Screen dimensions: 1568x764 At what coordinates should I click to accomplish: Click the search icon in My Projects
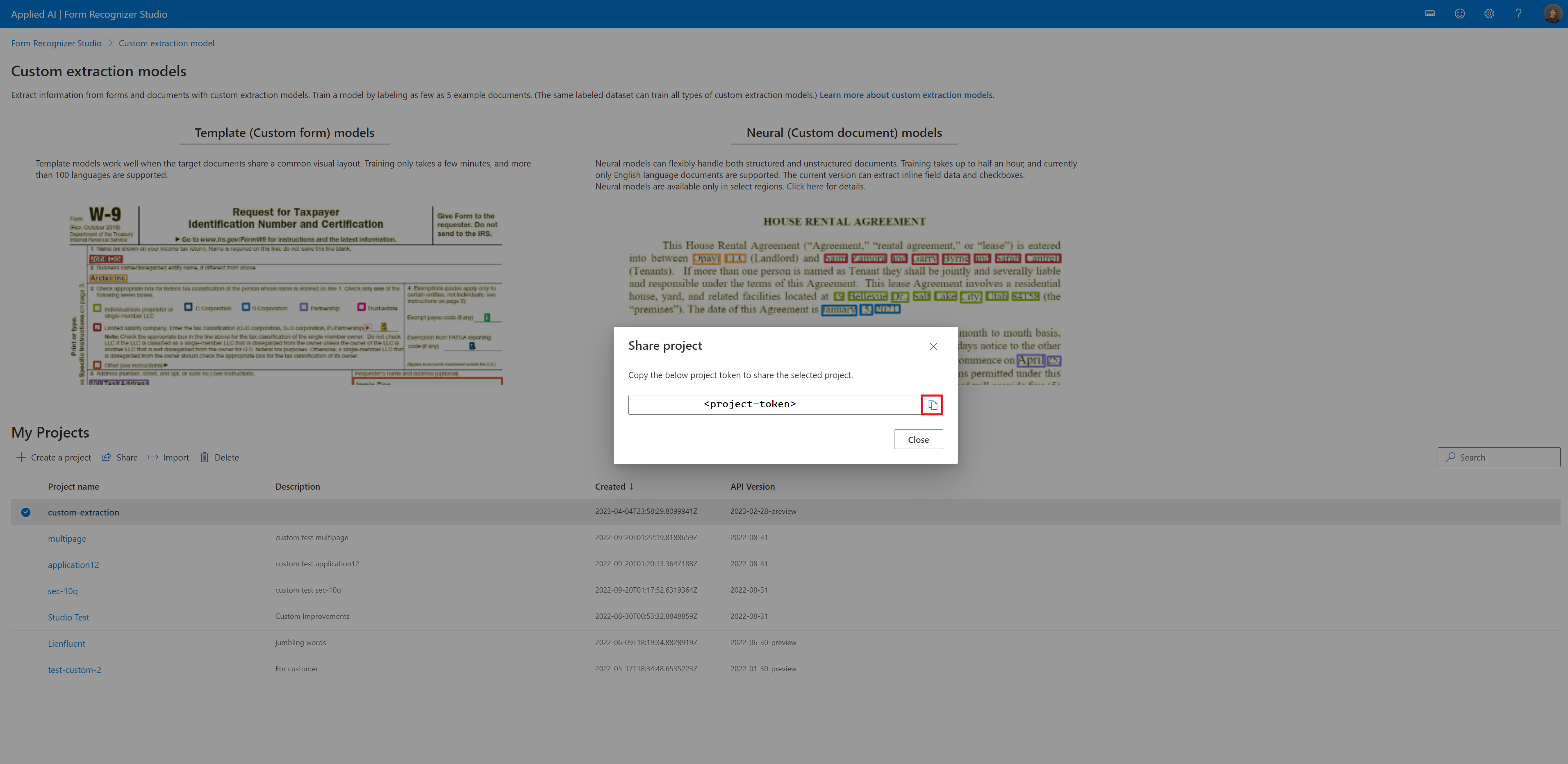pyautogui.click(x=1451, y=457)
